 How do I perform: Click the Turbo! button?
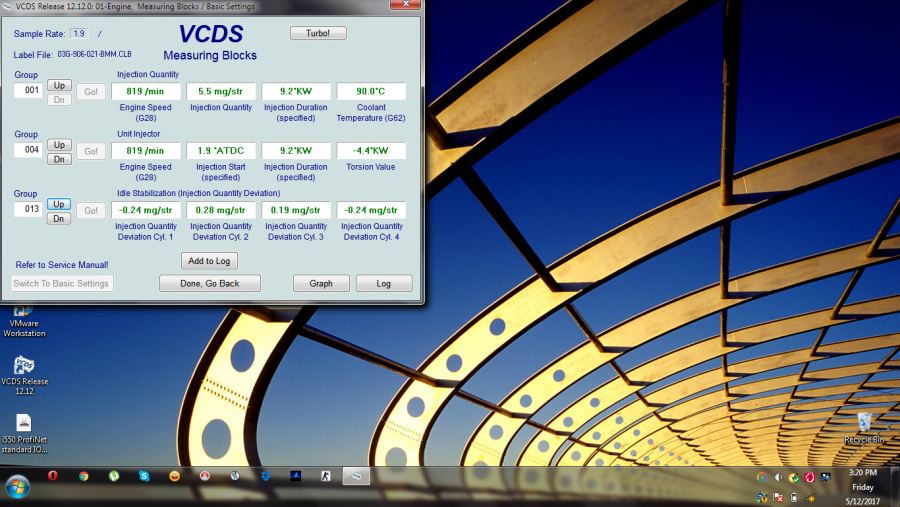(318, 33)
